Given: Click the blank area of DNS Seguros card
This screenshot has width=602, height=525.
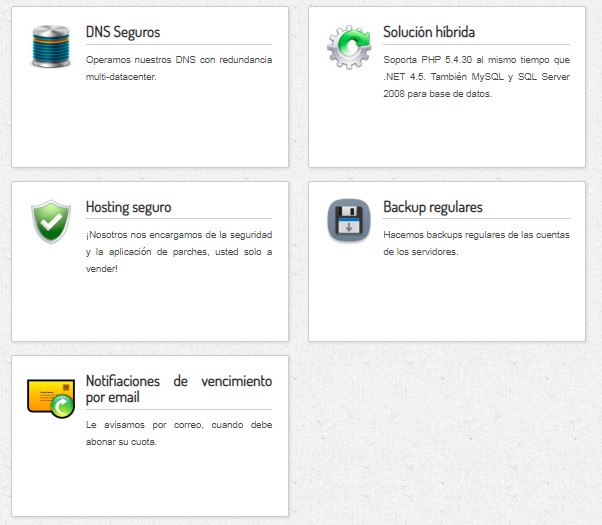Looking at the screenshot, I should tap(150, 130).
